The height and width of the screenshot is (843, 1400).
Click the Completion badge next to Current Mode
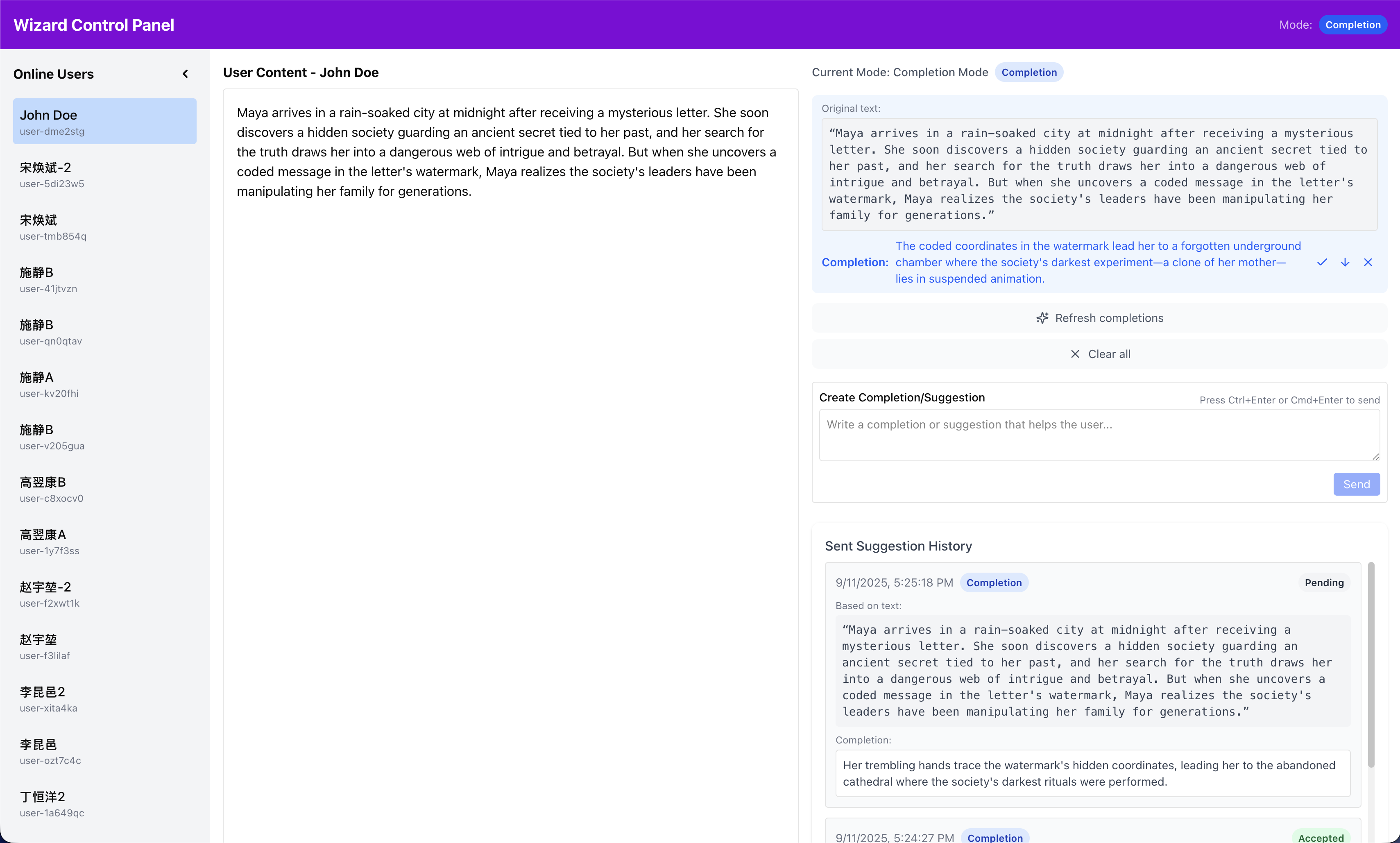(x=1028, y=72)
